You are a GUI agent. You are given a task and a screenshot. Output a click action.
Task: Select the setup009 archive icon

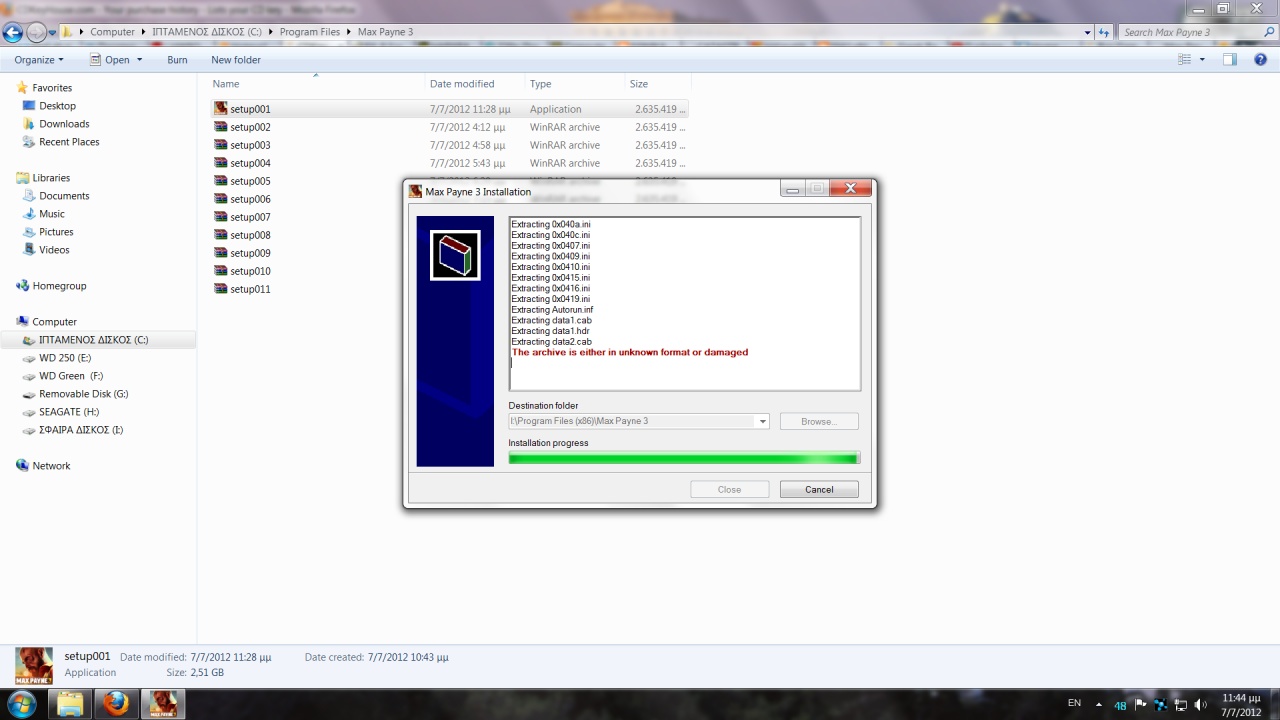pyautogui.click(x=221, y=253)
